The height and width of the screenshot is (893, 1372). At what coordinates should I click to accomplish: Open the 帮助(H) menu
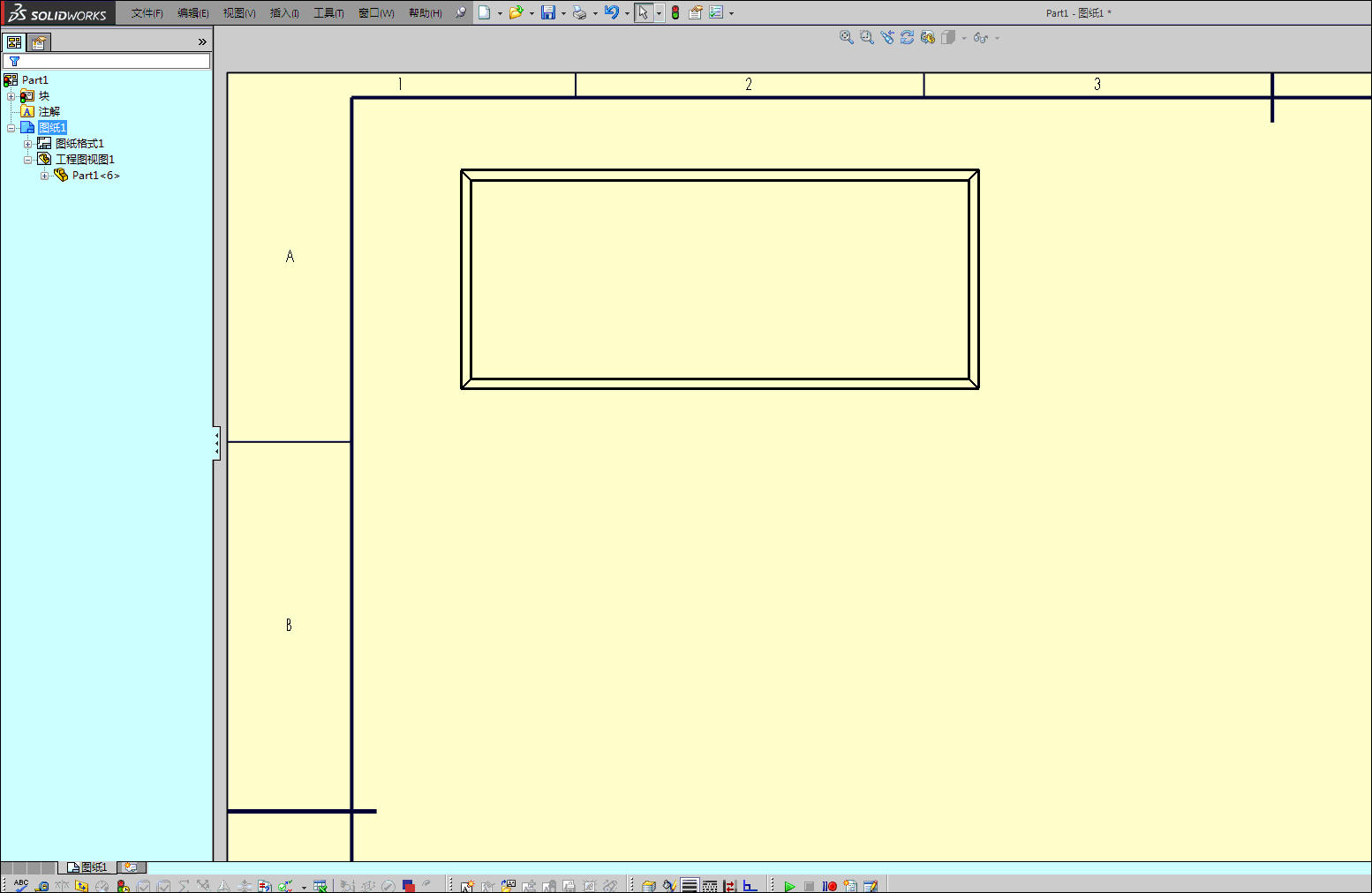[426, 13]
